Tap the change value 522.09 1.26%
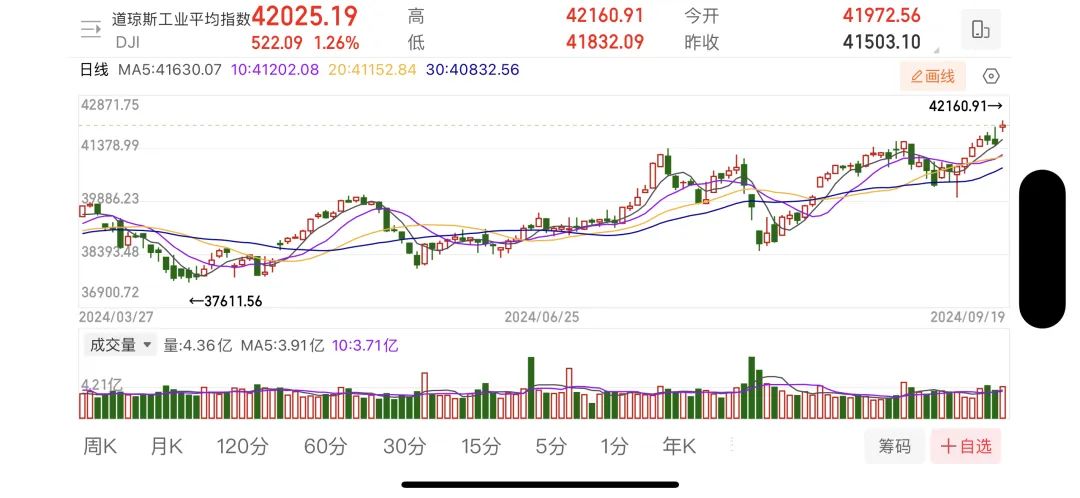This screenshot has width=1080, height=498. 305,43
